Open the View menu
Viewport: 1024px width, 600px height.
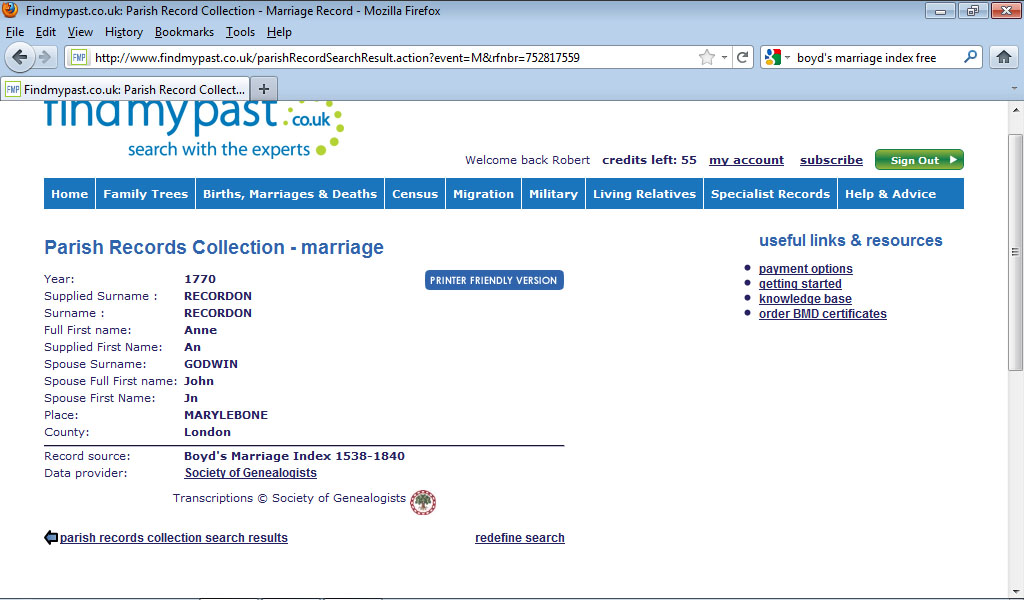(x=80, y=32)
